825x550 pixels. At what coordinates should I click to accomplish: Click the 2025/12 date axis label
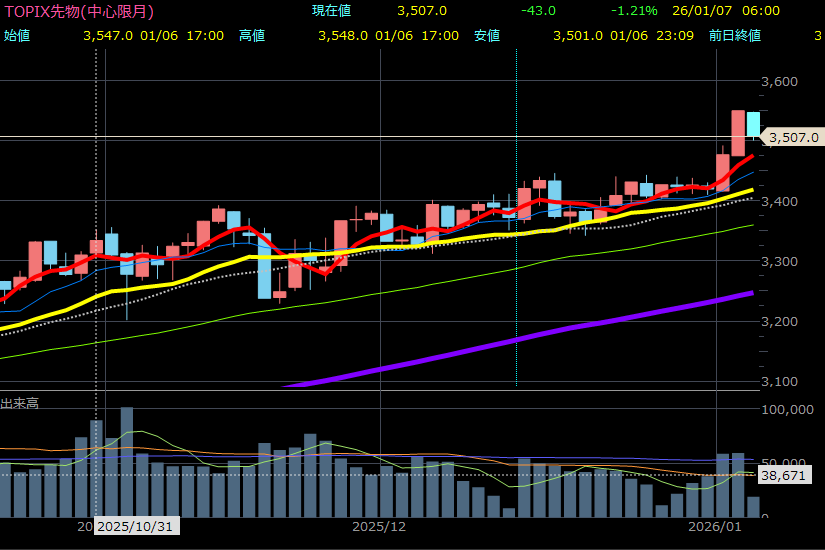[379, 526]
